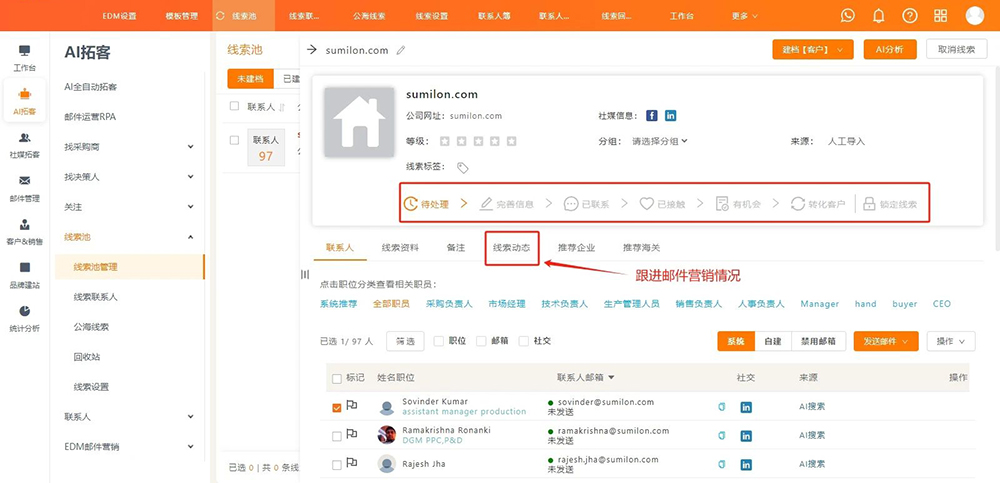Collapse the 线索池 menu group
Image resolution: width=1000 pixels, height=483 pixels.
[x=191, y=237]
